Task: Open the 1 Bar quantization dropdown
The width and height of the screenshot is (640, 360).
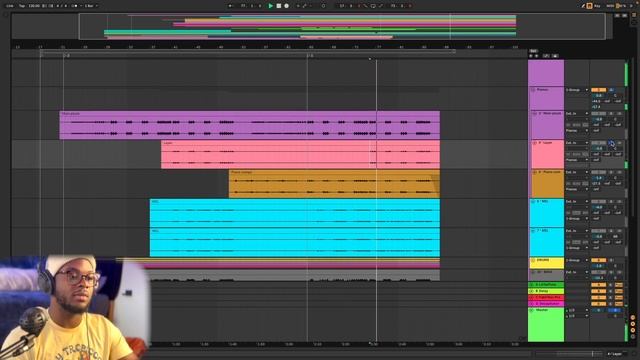Action: tap(90, 6)
